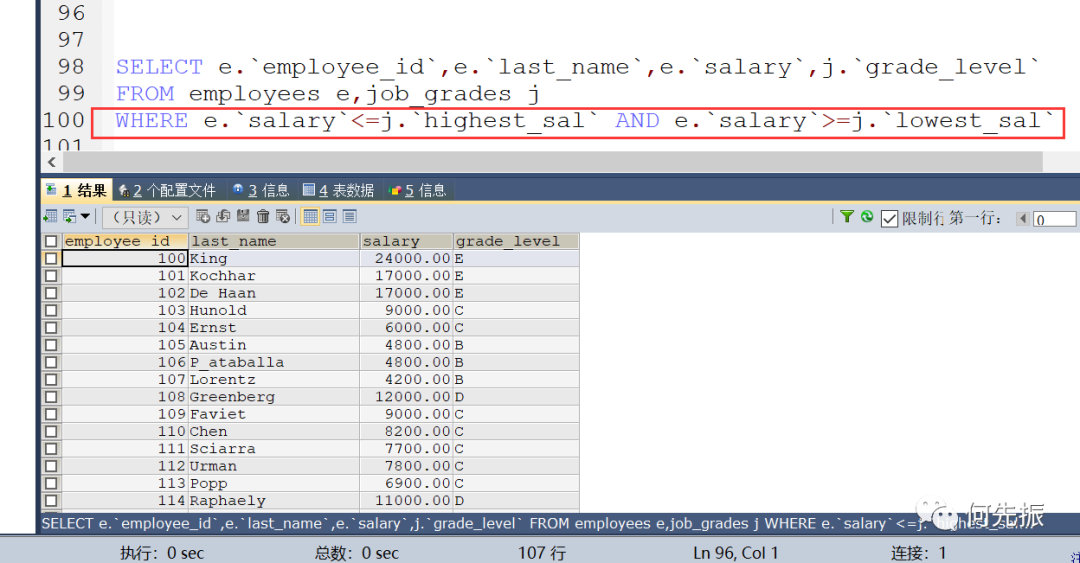
Task: Open the 2 个配置文件 tab
Action: tap(167, 191)
